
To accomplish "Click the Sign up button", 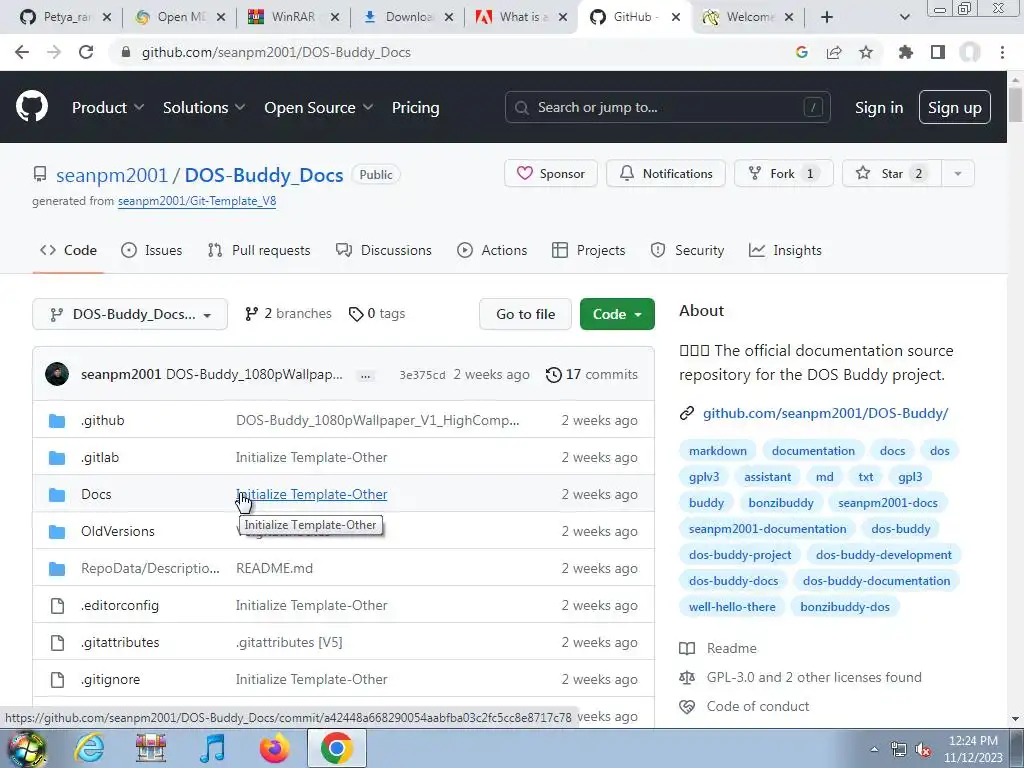I will coord(954,108).
